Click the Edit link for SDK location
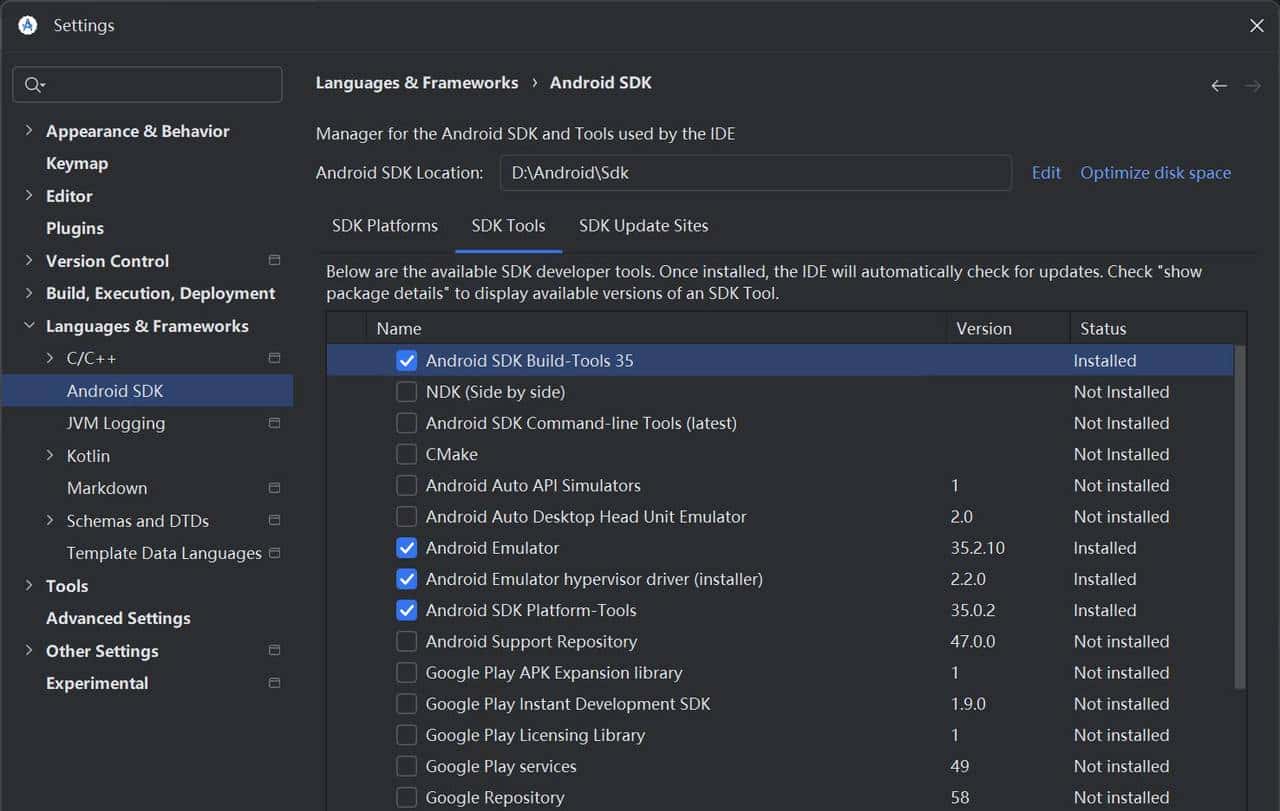Viewport: 1280px width, 811px height. [1046, 173]
